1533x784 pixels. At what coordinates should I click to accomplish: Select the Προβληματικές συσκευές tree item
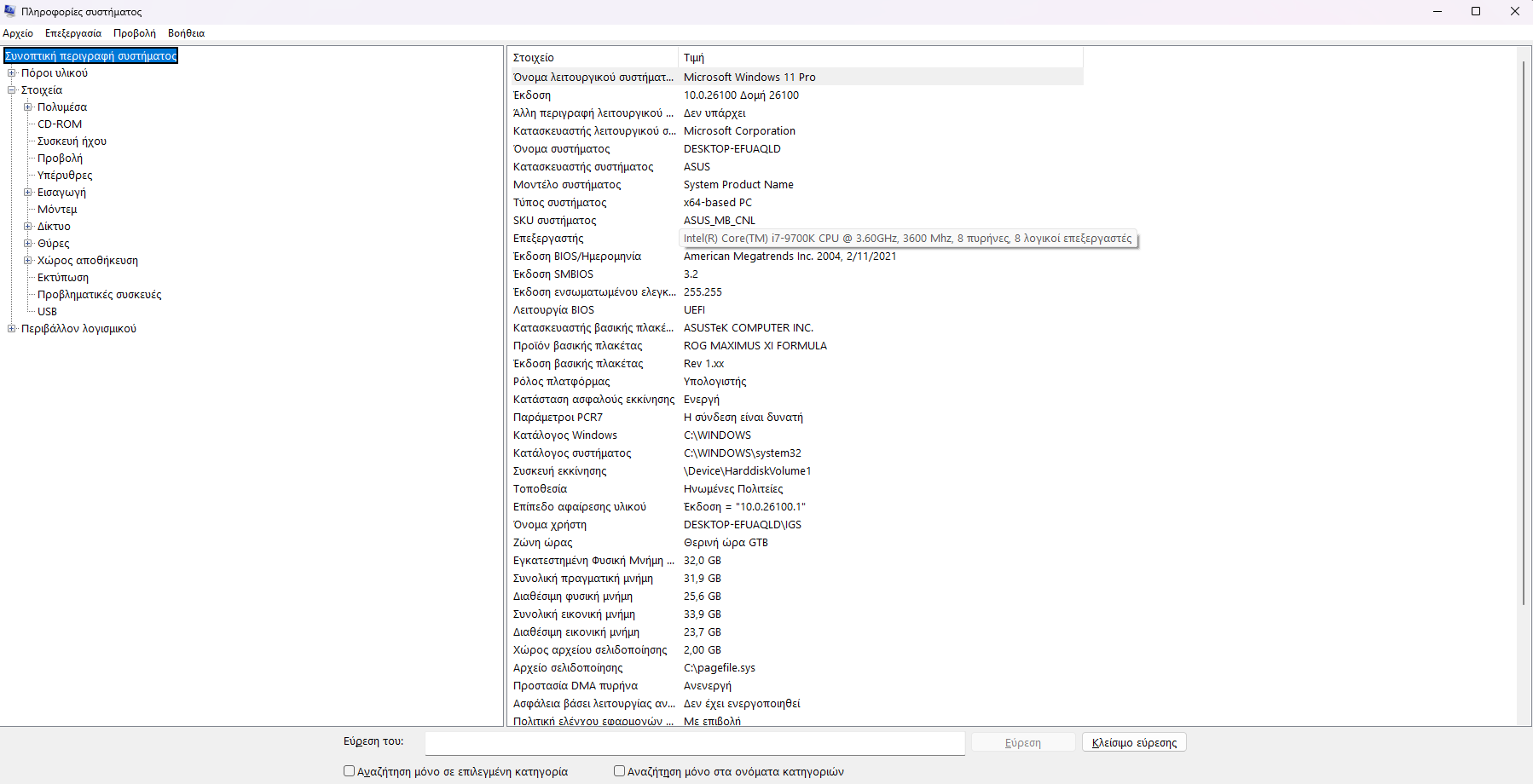tap(99, 295)
